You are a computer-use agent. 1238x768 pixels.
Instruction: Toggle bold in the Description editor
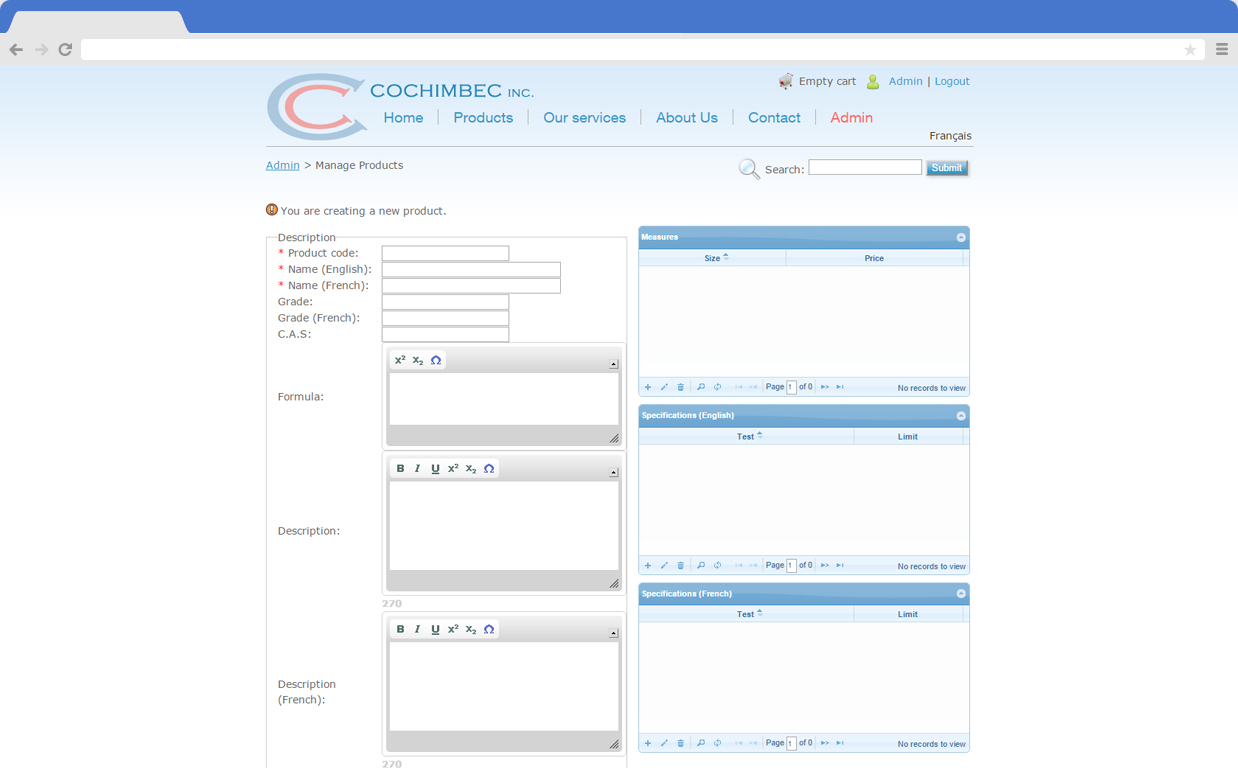point(400,467)
